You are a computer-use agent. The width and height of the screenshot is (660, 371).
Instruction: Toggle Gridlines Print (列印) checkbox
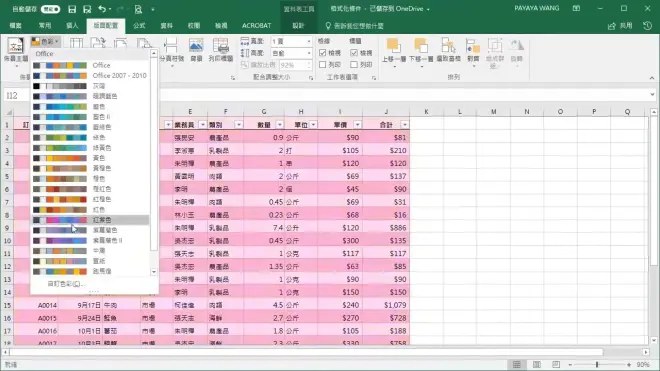323,64
